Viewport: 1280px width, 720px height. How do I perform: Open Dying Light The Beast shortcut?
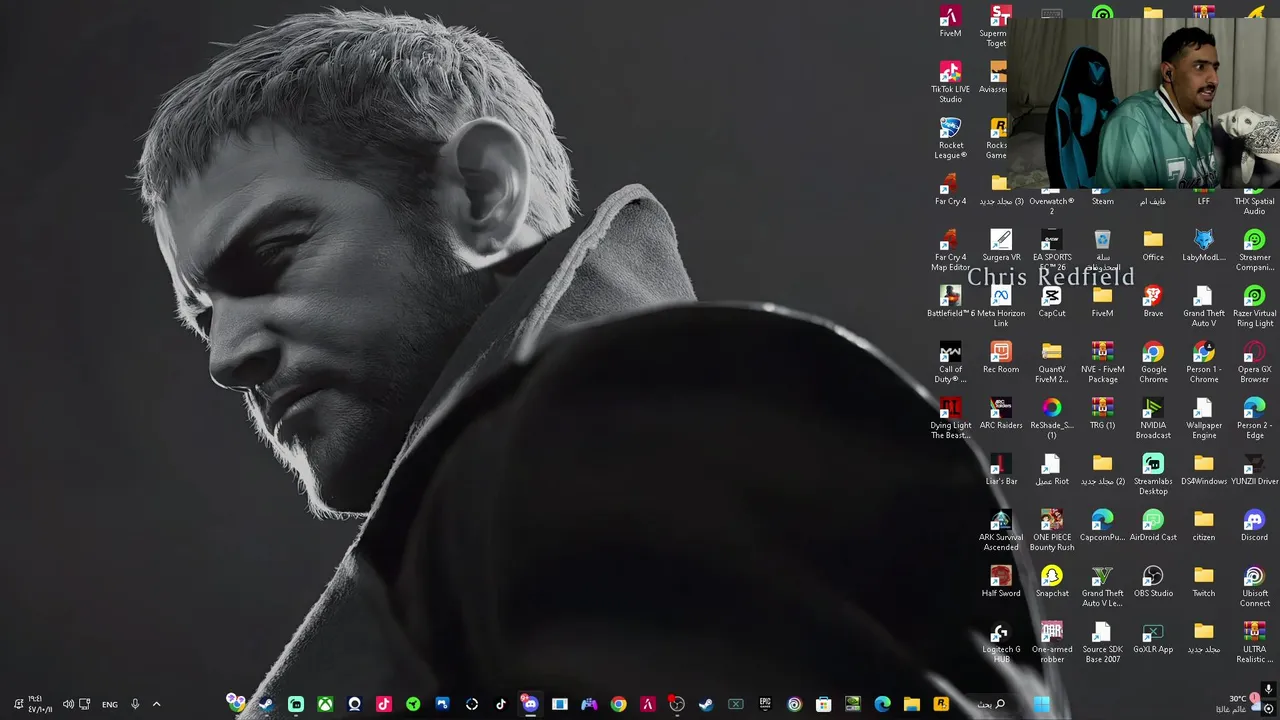[950, 418]
